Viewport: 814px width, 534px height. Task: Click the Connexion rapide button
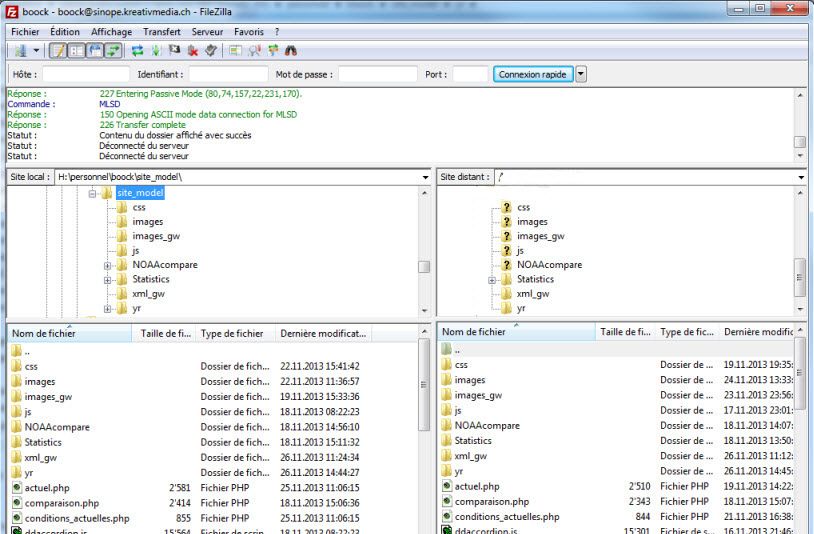click(533, 74)
